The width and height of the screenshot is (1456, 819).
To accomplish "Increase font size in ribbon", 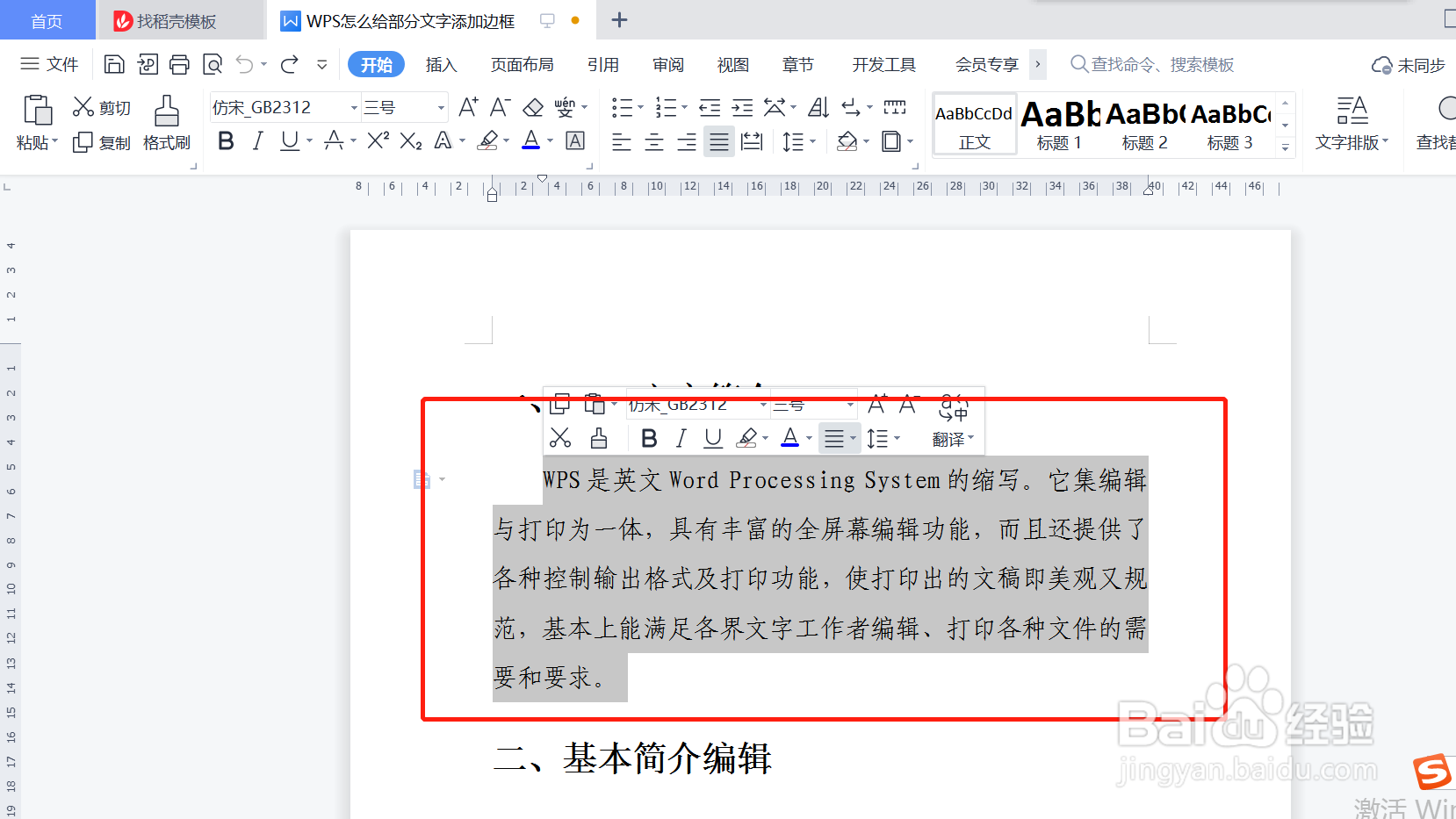I will pyautogui.click(x=468, y=107).
